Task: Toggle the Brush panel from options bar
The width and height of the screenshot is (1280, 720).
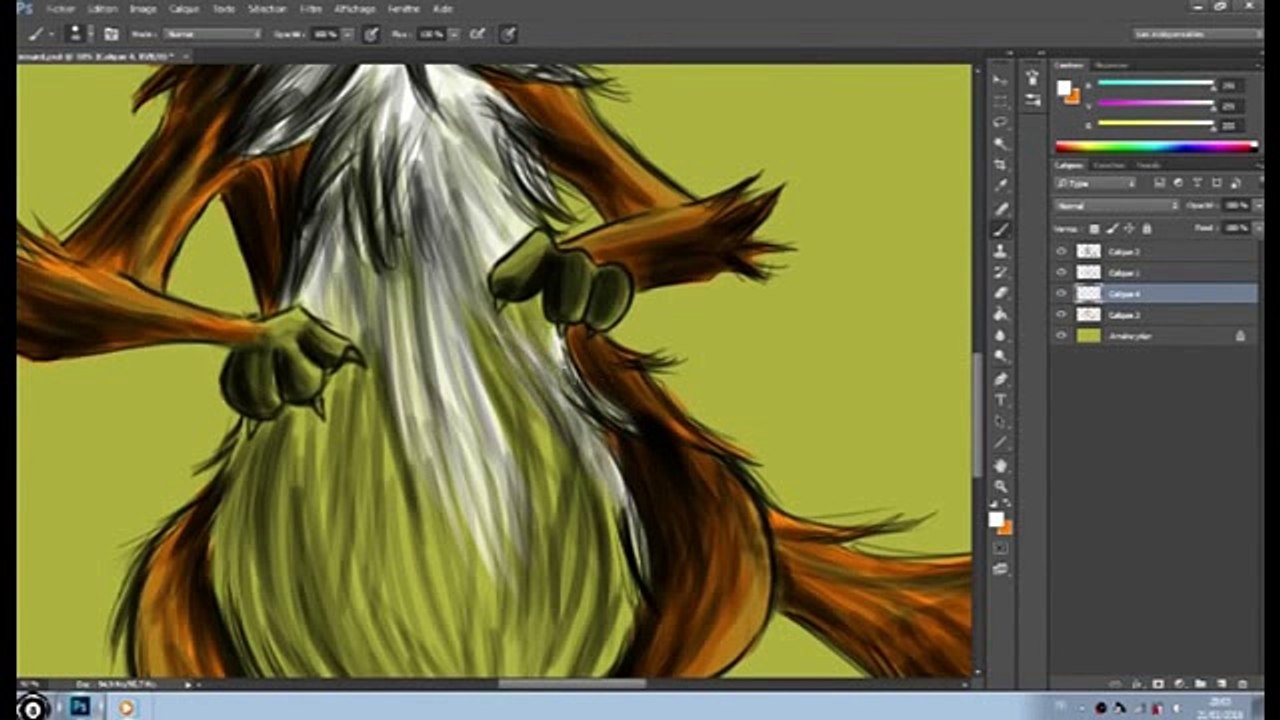Action: [111, 34]
